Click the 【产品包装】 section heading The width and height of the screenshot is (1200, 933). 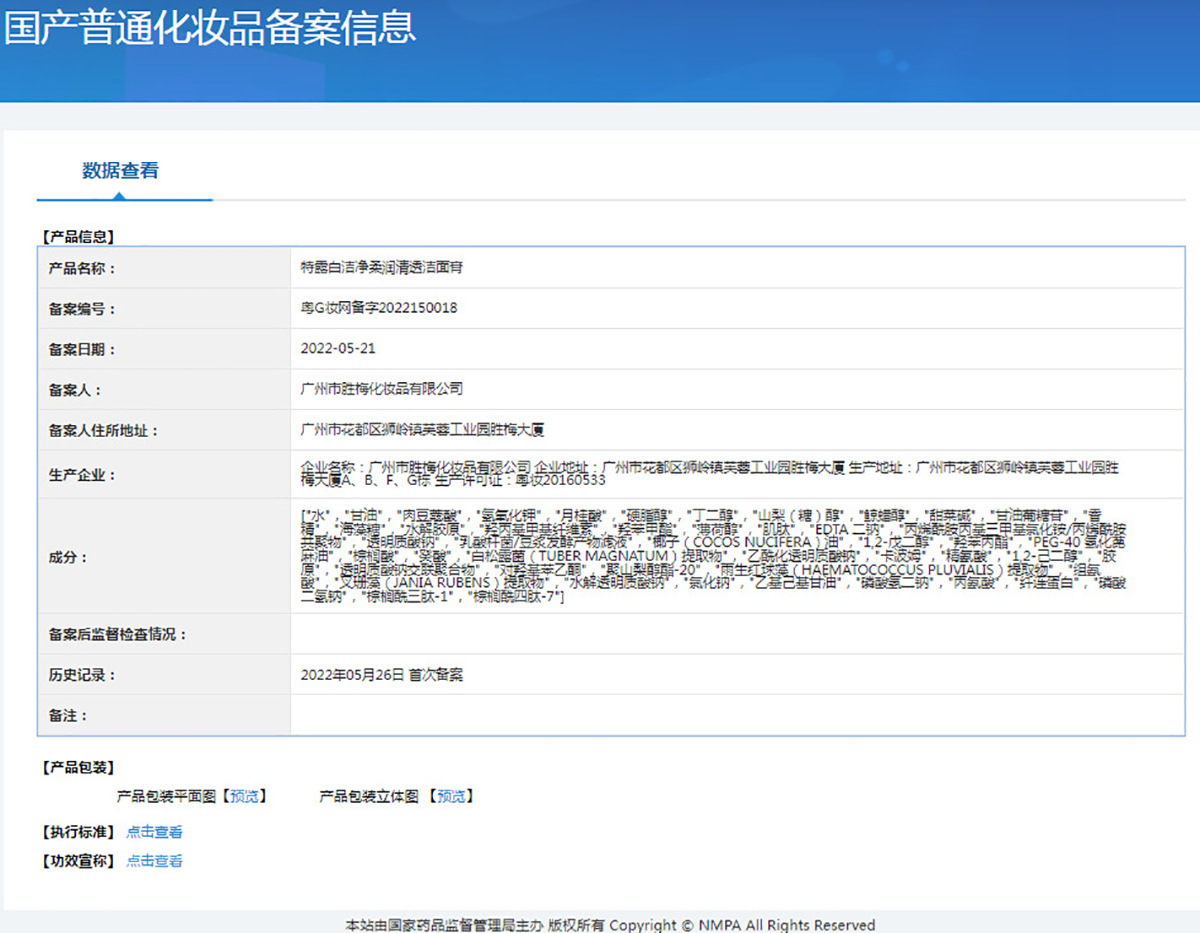click(x=78, y=767)
